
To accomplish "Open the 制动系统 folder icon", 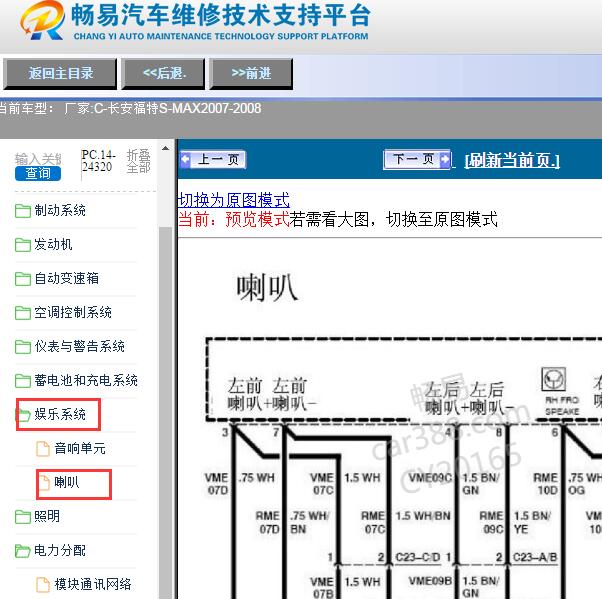I will tap(23, 211).
